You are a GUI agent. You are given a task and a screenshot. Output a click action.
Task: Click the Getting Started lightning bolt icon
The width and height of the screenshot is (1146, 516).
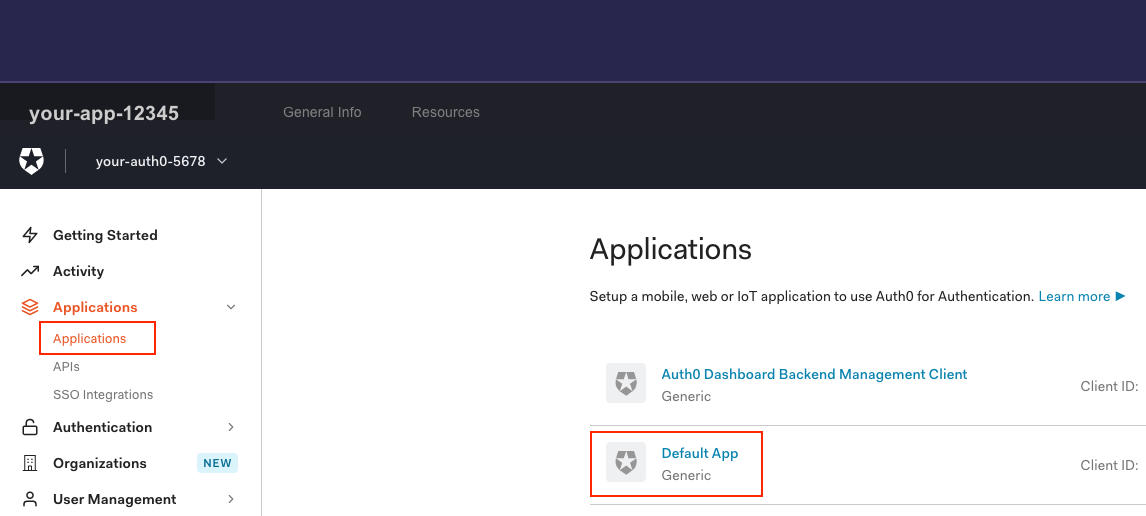pyautogui.click(x=30, y=235)
